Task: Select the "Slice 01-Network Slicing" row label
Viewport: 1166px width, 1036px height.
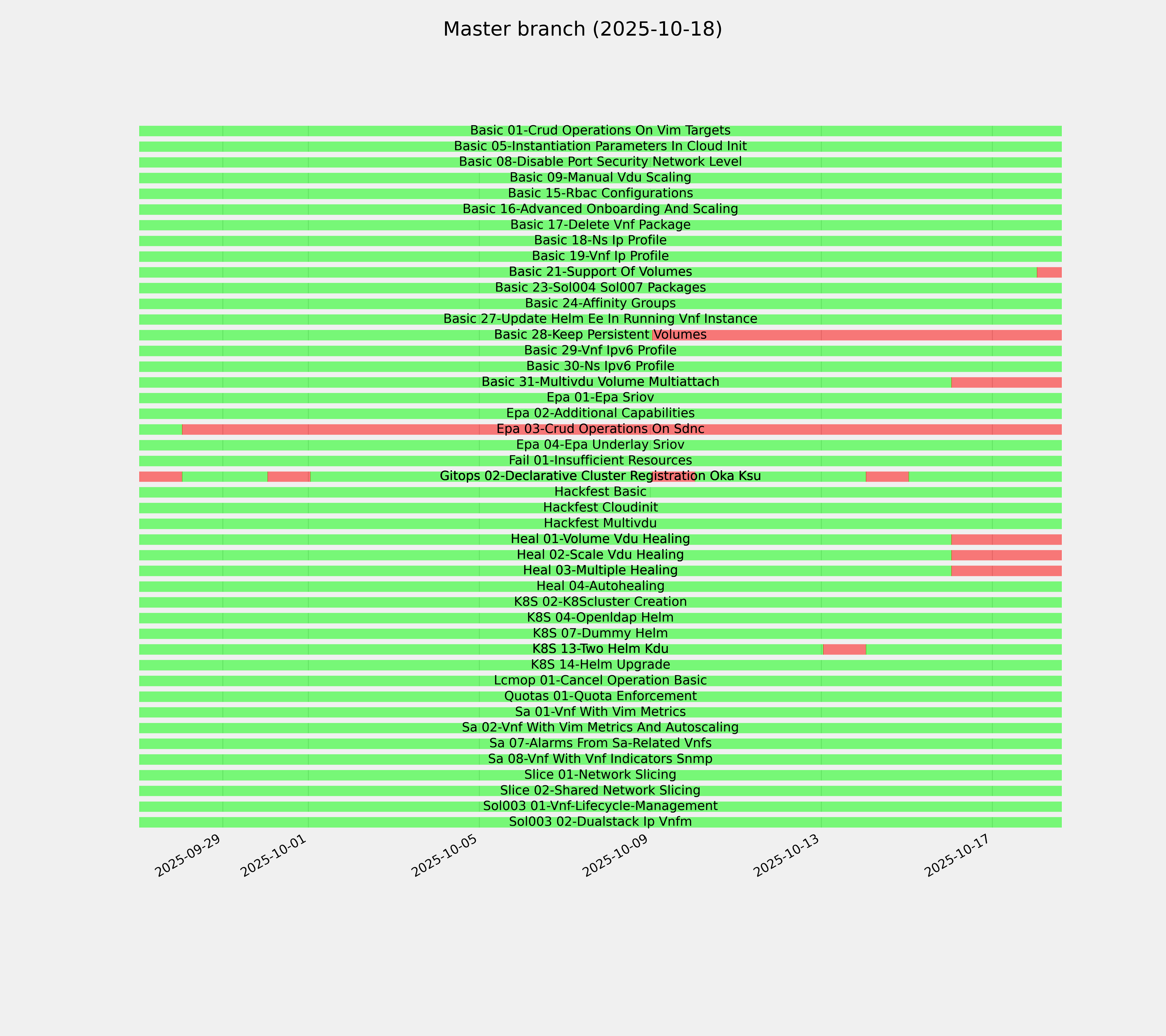Action: [600, 775]
